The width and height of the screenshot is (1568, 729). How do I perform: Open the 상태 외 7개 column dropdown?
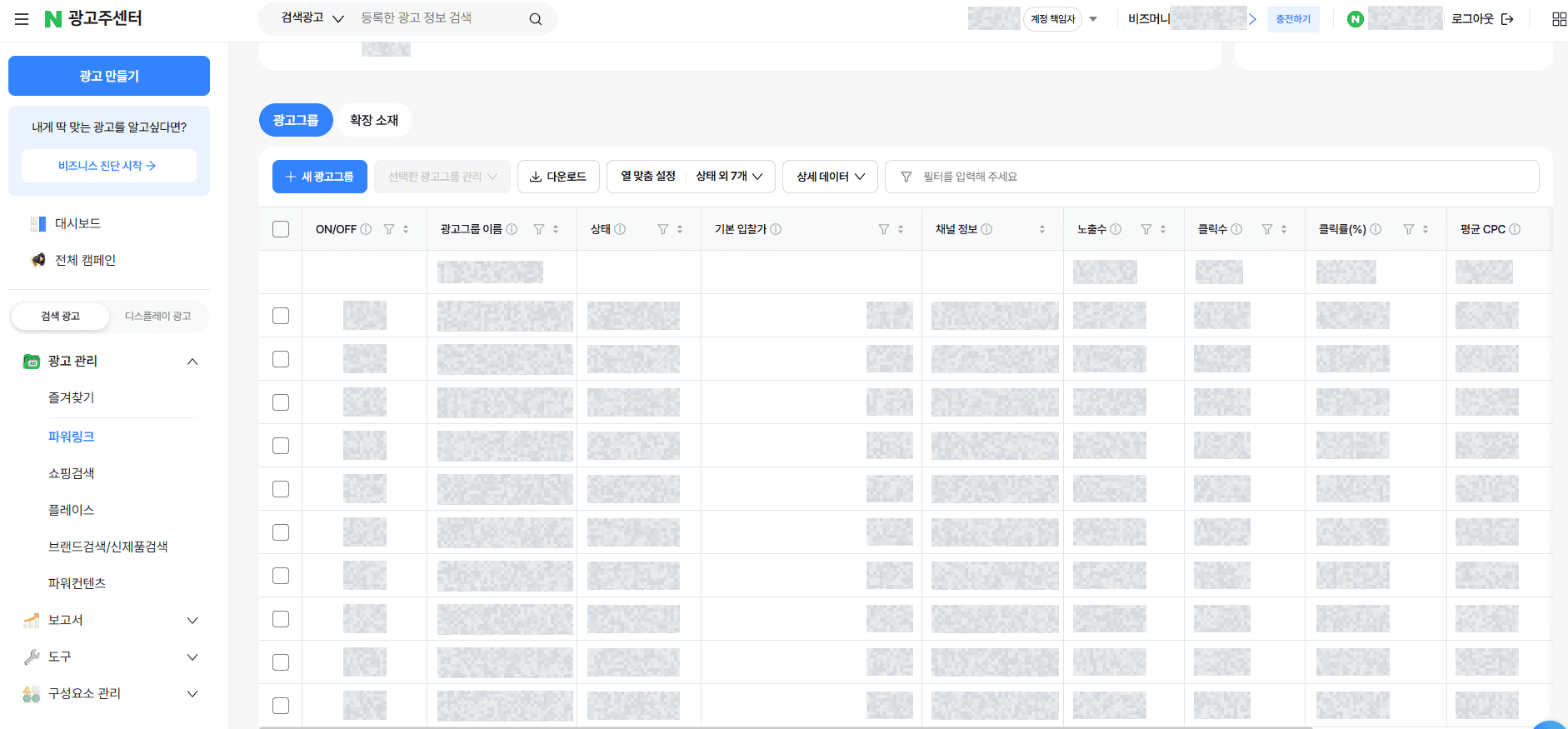pos(729,177)
